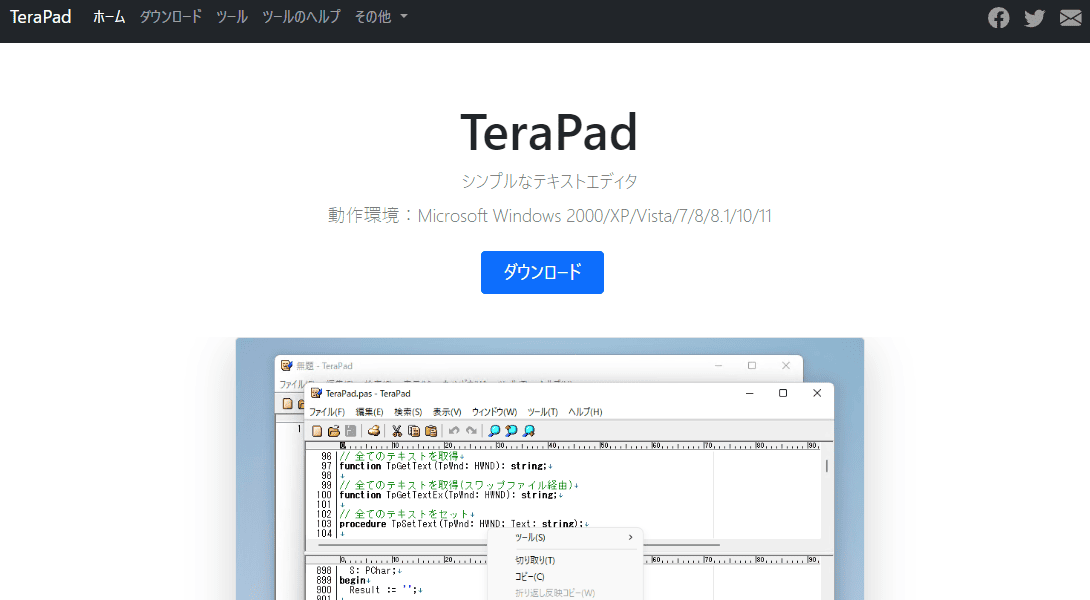Viewport: 1090px width, 600px height.
Task: Choose 切り取り(T) in the context menu
Action: pyautogui.click(x=535, y=560)
